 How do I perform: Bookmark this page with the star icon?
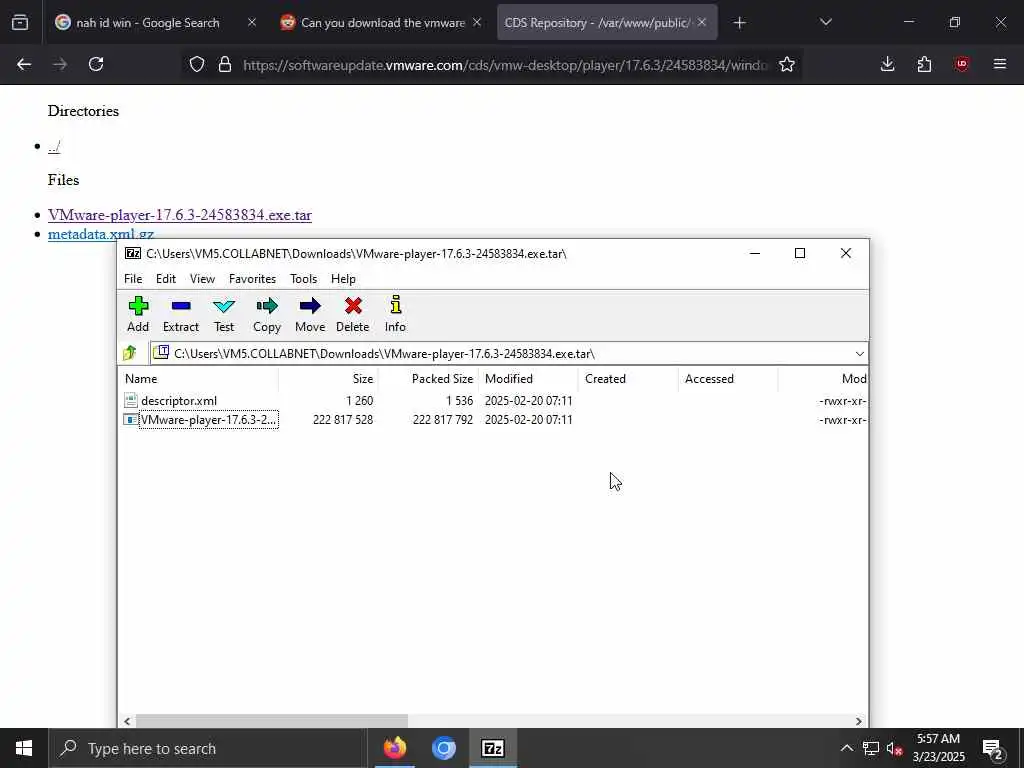[787, 64]
